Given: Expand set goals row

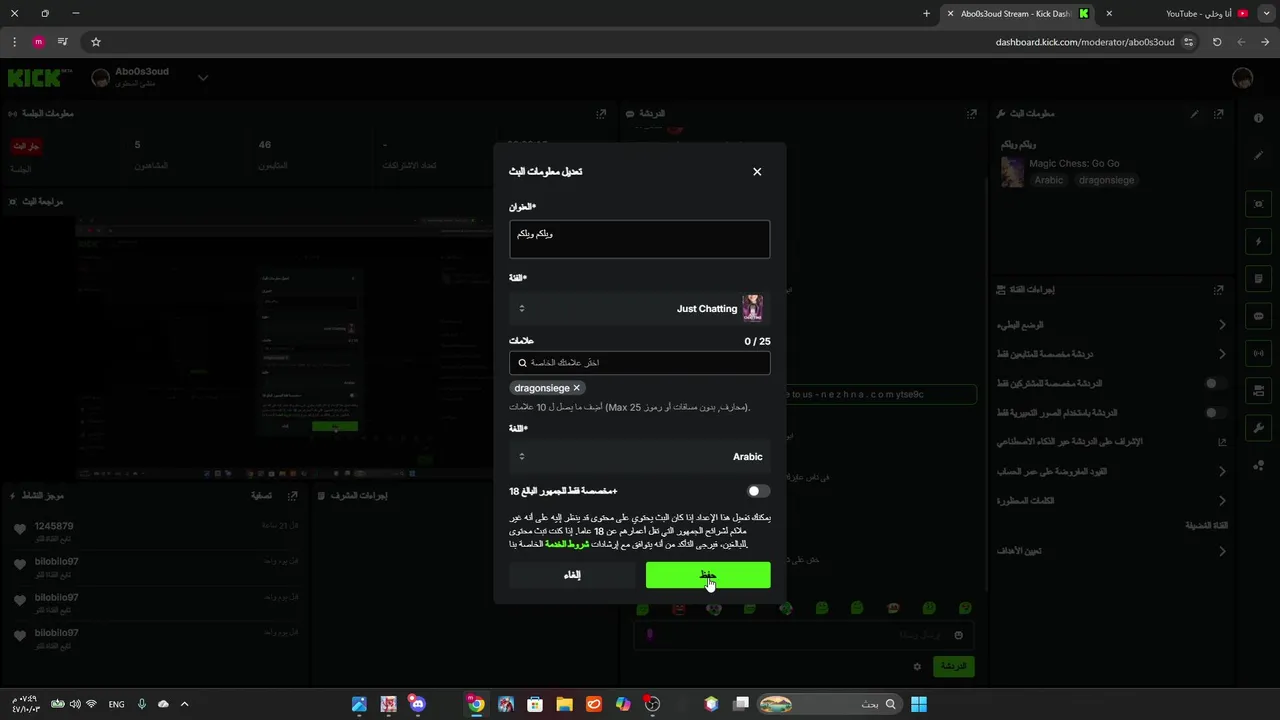Looking at the screenshot, I should (x=1111, y=551).
